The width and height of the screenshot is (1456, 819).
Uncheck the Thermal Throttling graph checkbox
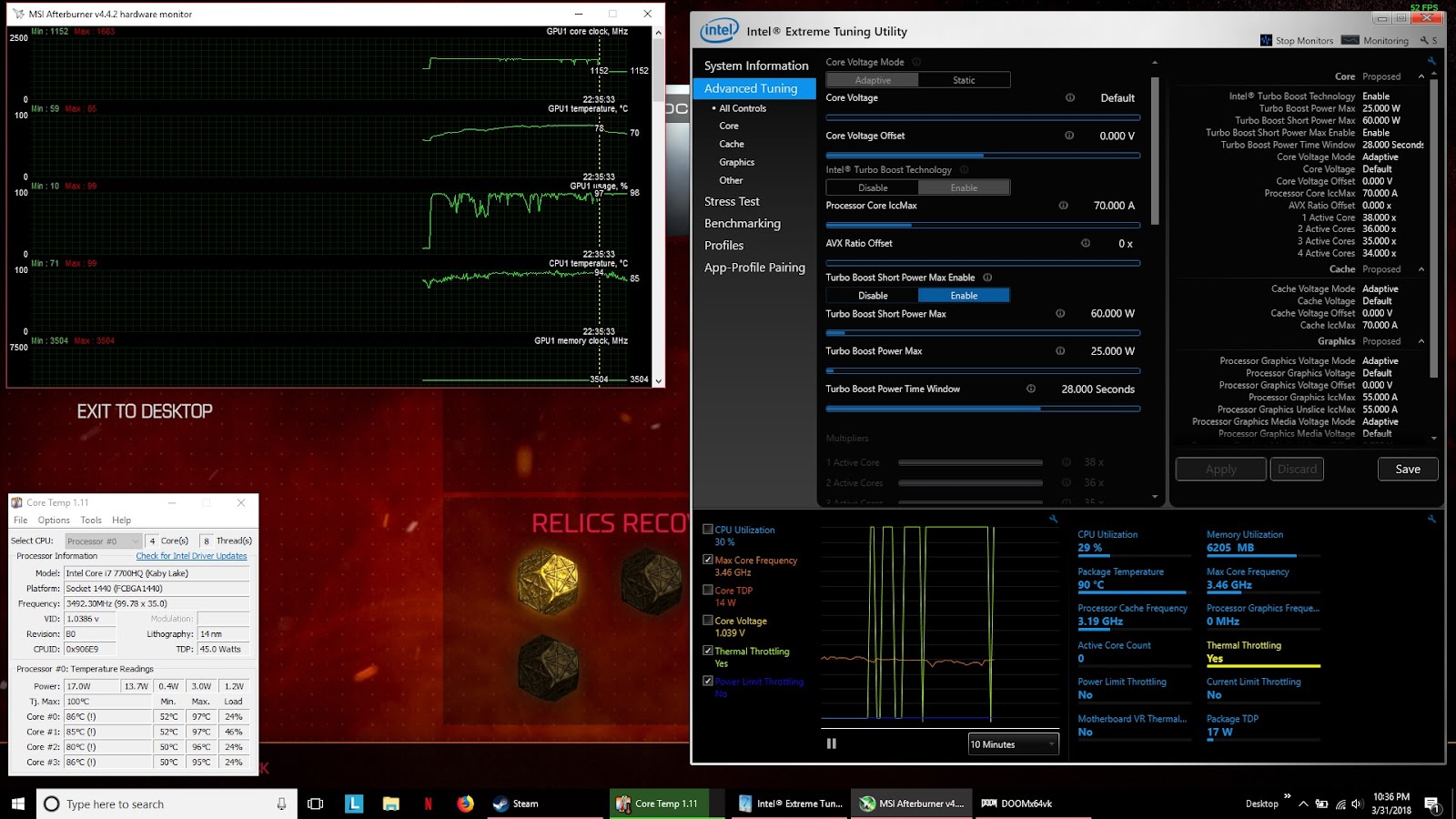pyautogui.click(x=708, y=651)
